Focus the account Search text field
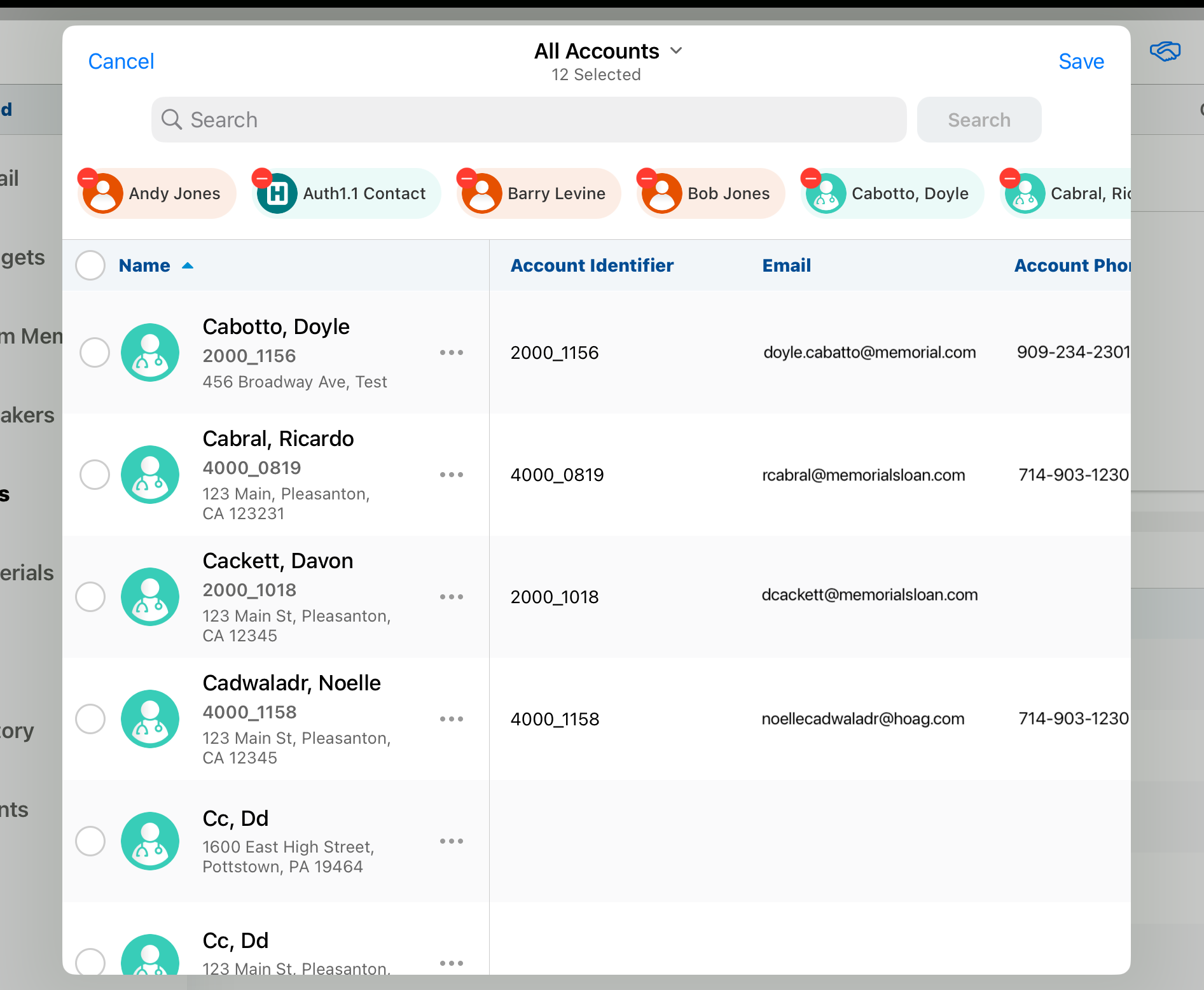The width and height of the screenshot is (1204, 990). pyautogui.click(x=528, y=120)
